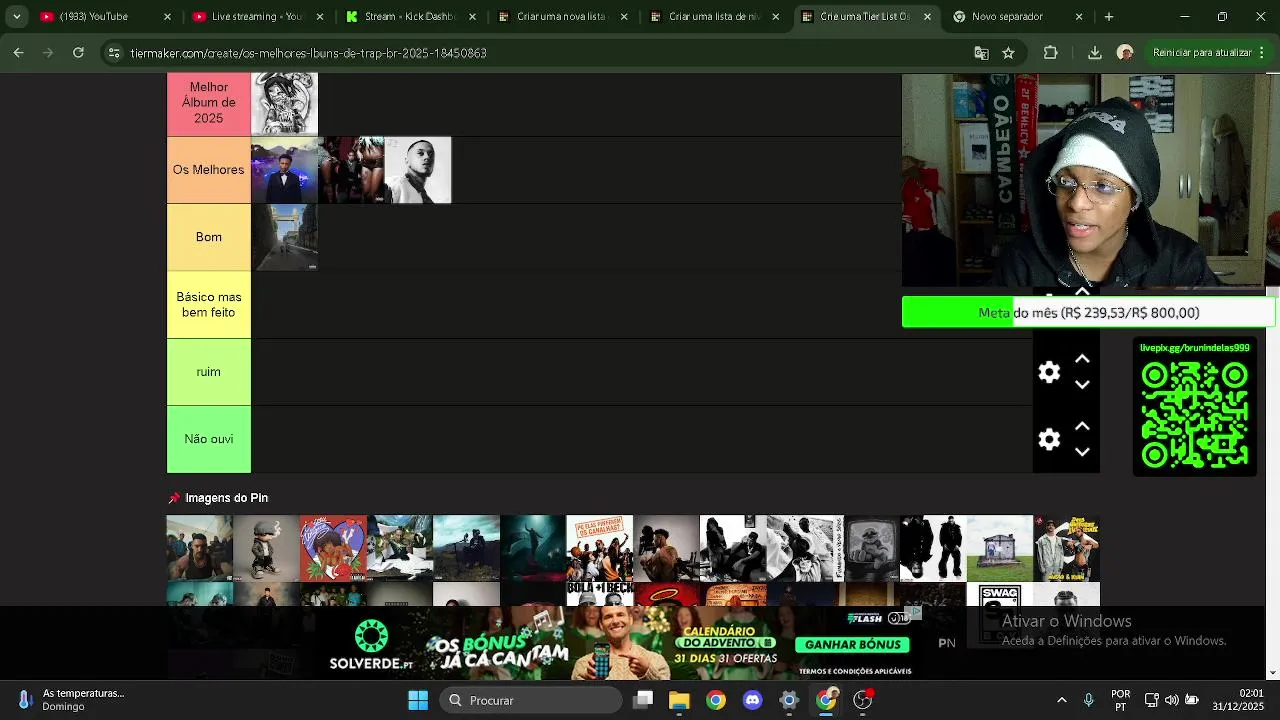Screen dimensions: 1280x720
Task: Open Task View from the taskbar
Action: click(643, 700)
